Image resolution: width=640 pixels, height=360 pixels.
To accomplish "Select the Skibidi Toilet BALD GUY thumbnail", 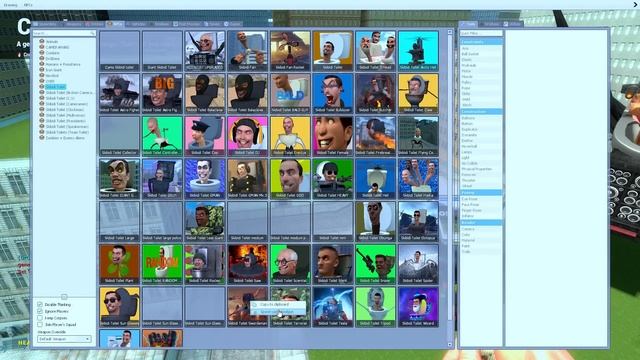I will click(290, 93).
